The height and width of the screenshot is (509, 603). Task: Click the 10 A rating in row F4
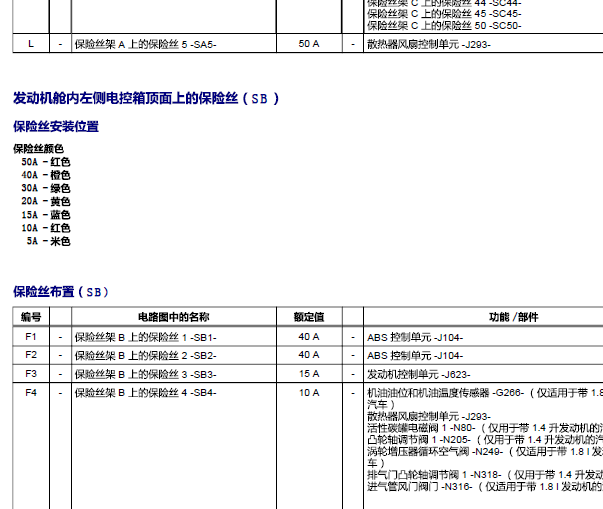point(309,393)
